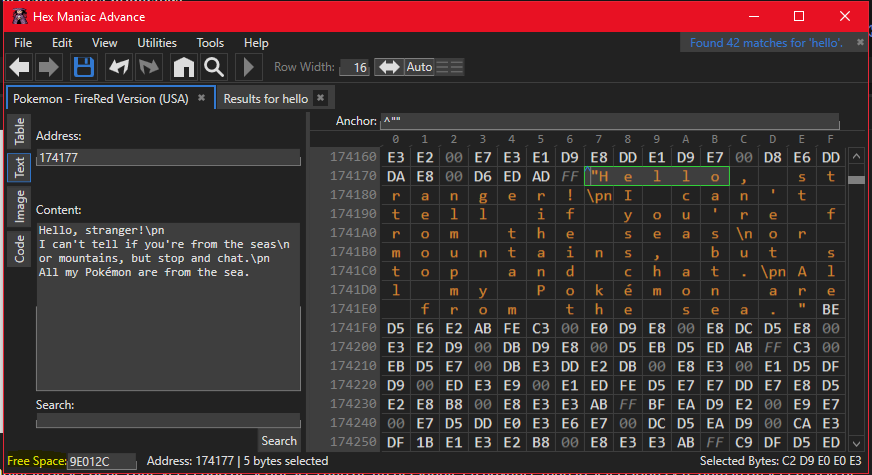Open the Table side panel tab
872x475 pixels.
(18, 132)
